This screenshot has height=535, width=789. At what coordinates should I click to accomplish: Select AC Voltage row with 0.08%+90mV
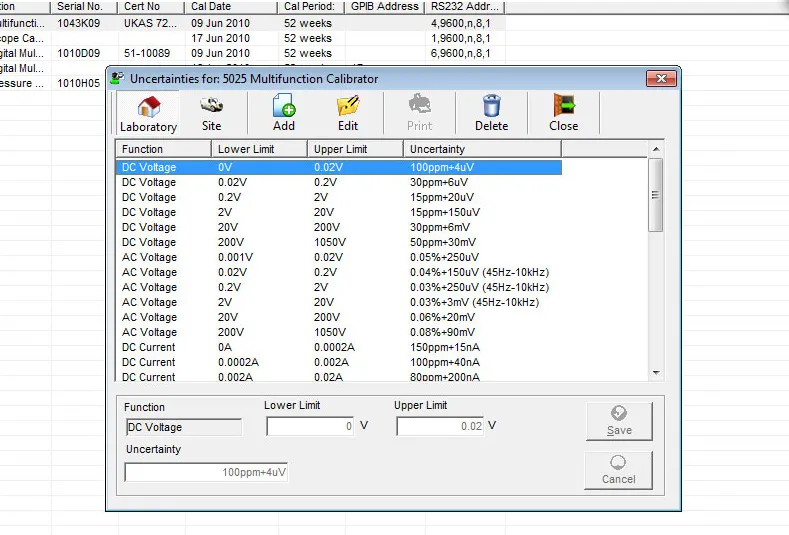click(339, 332)
